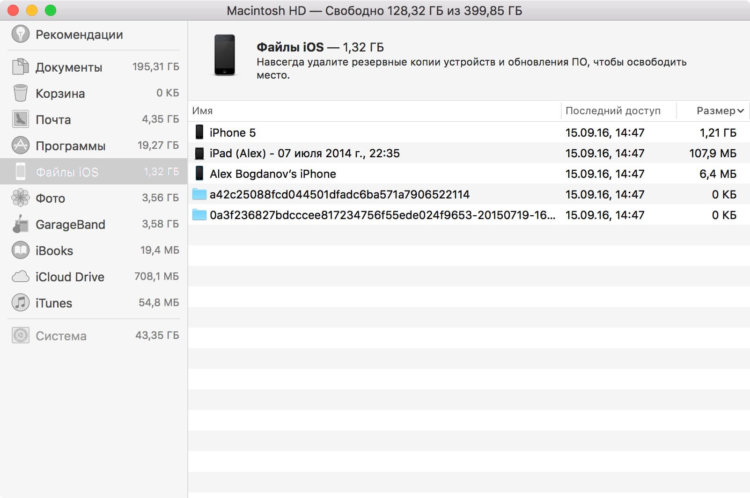Click the Файлы iOS phone icon in sidebar
The image size is (750, 498).
20,171
